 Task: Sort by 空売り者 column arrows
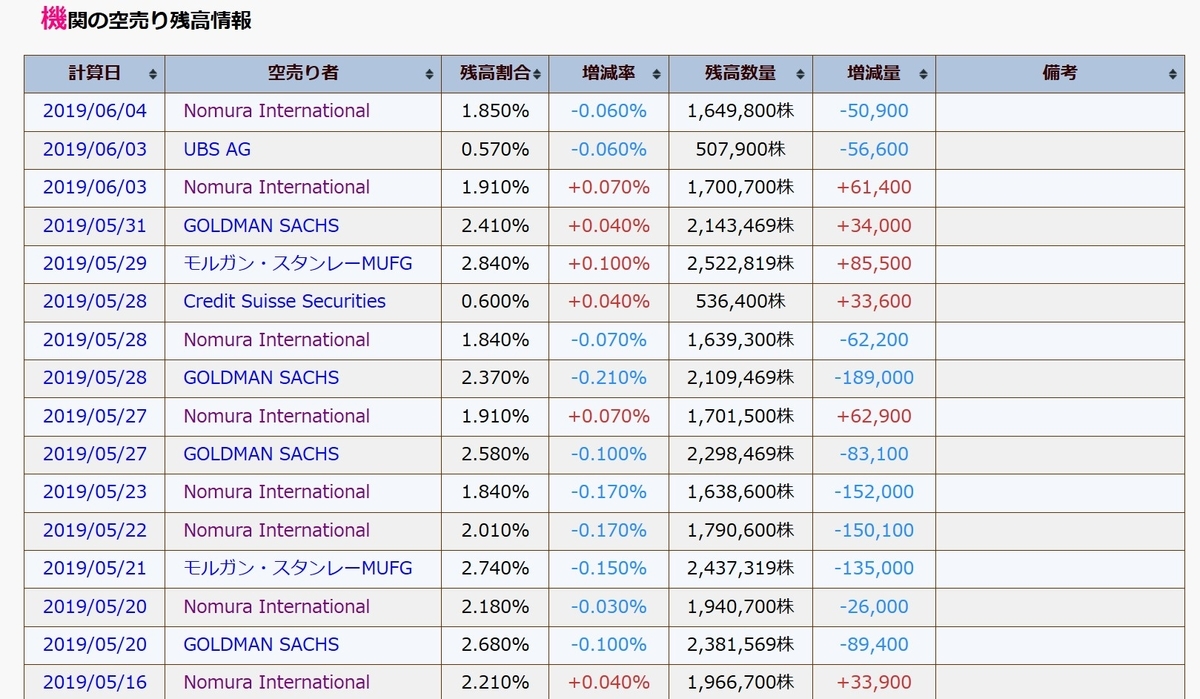click(x=429, y=74)
